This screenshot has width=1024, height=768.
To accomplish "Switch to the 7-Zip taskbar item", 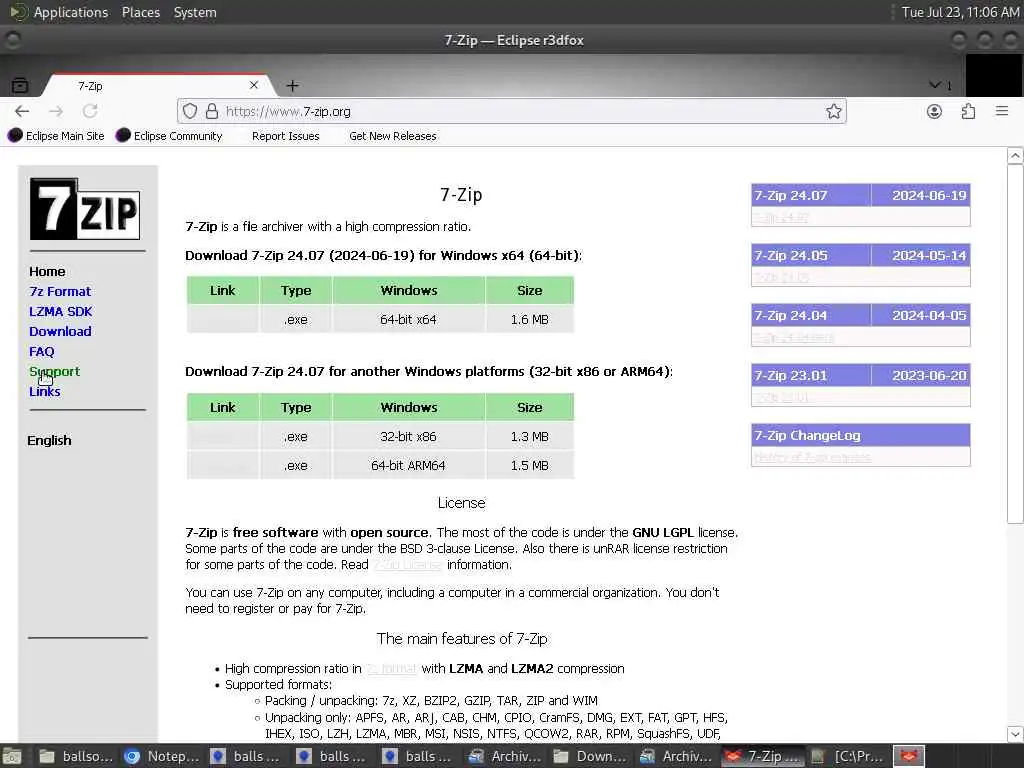I will pyautogui.click(x=763, y=756).
